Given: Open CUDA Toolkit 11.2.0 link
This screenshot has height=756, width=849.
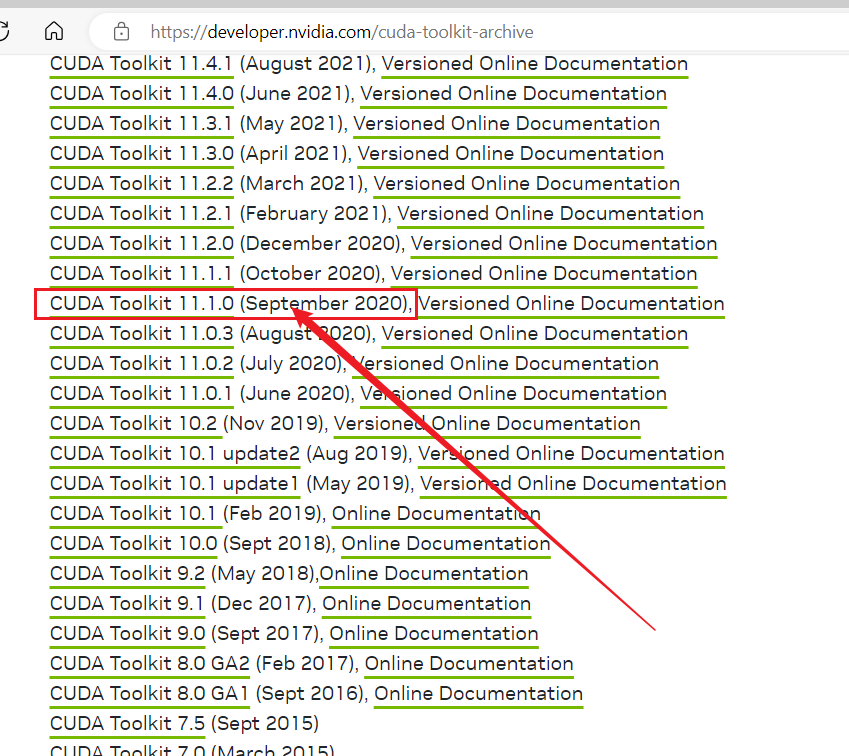Looking at the screenshot, I should (142, 244).
